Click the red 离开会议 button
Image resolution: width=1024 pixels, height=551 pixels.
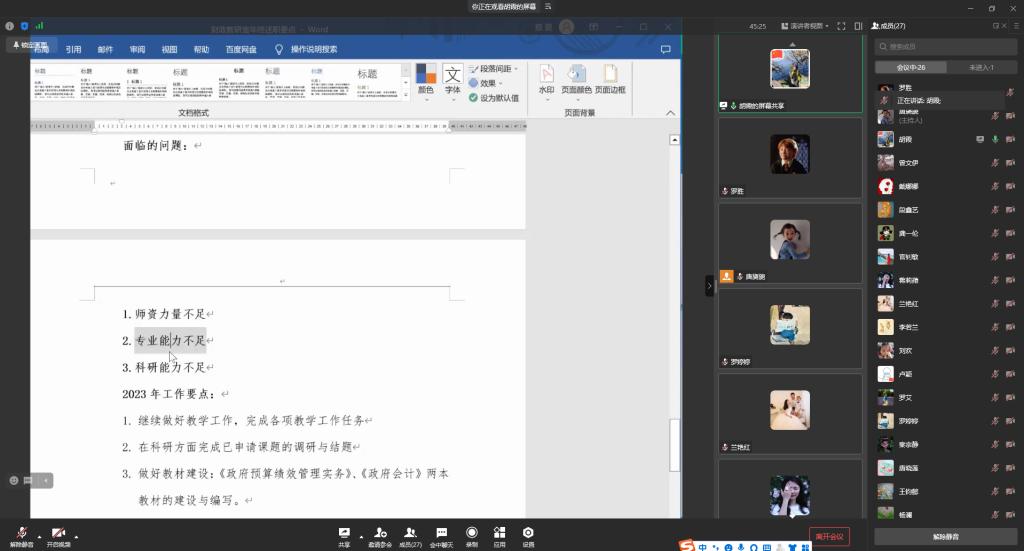click(829, 537)
